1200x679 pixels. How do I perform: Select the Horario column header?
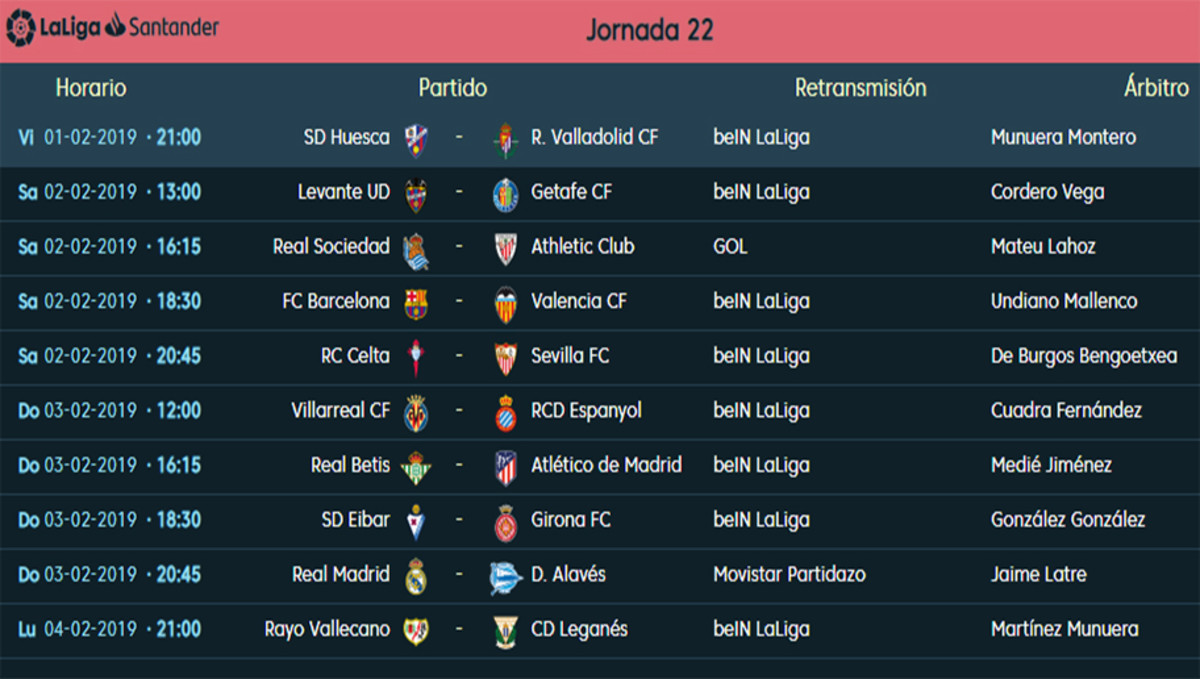(91, 88)
